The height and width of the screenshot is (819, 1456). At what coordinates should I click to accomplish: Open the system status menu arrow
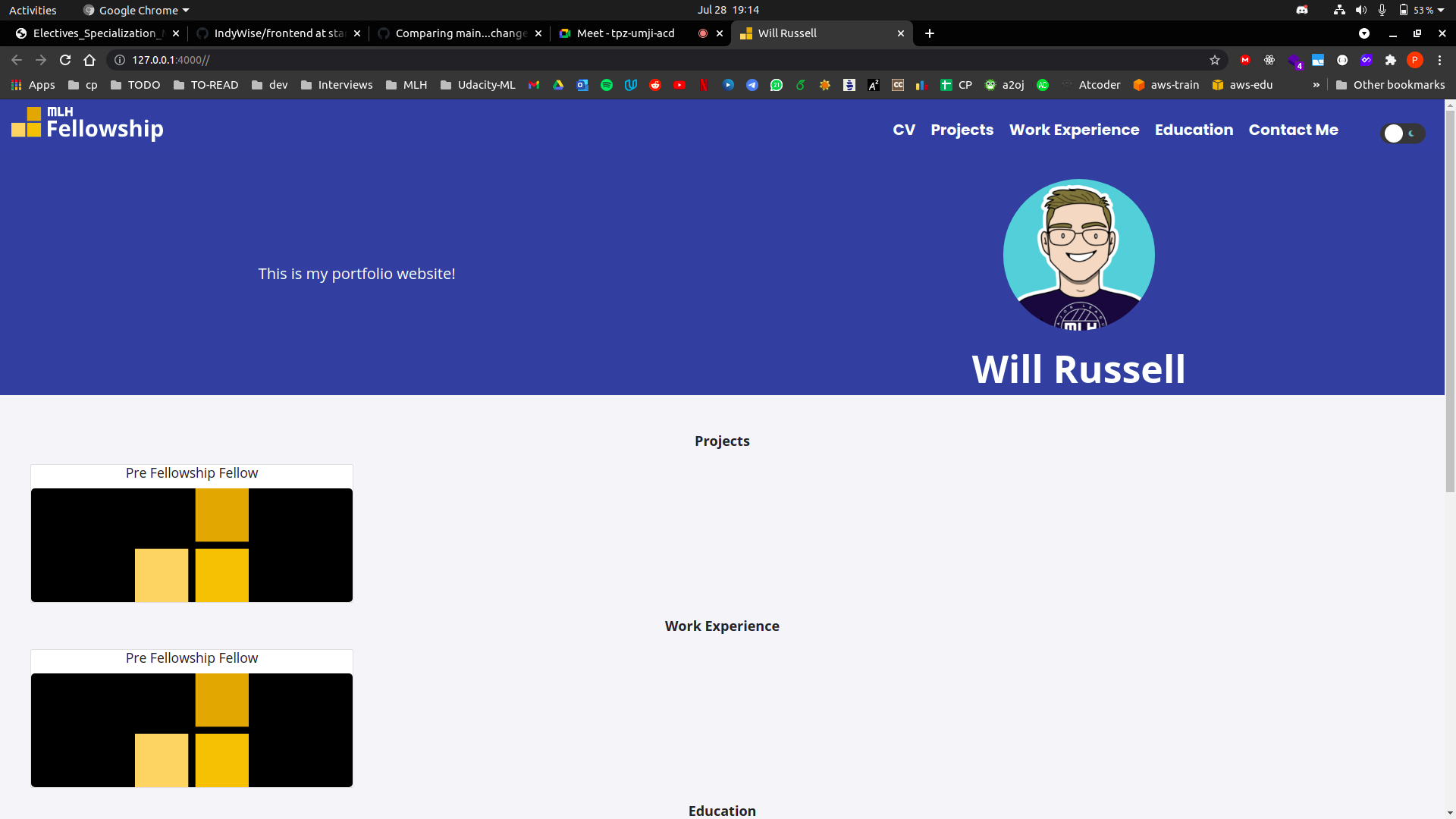[1441, 10]
